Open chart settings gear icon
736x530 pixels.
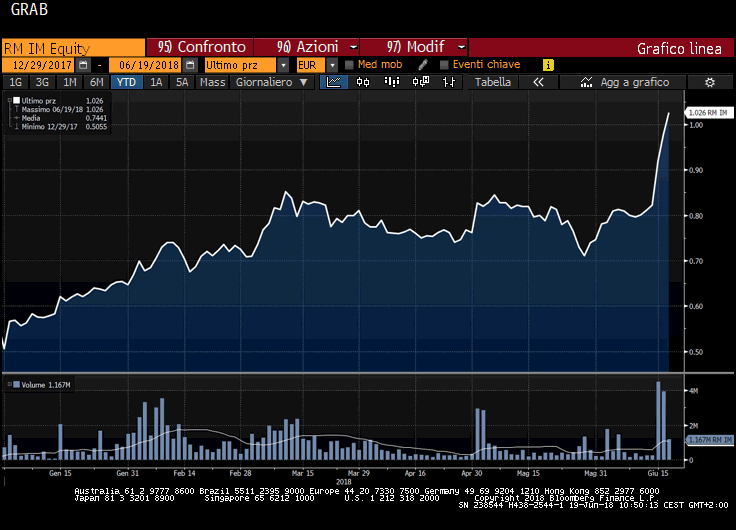click(x=710, y=83)
